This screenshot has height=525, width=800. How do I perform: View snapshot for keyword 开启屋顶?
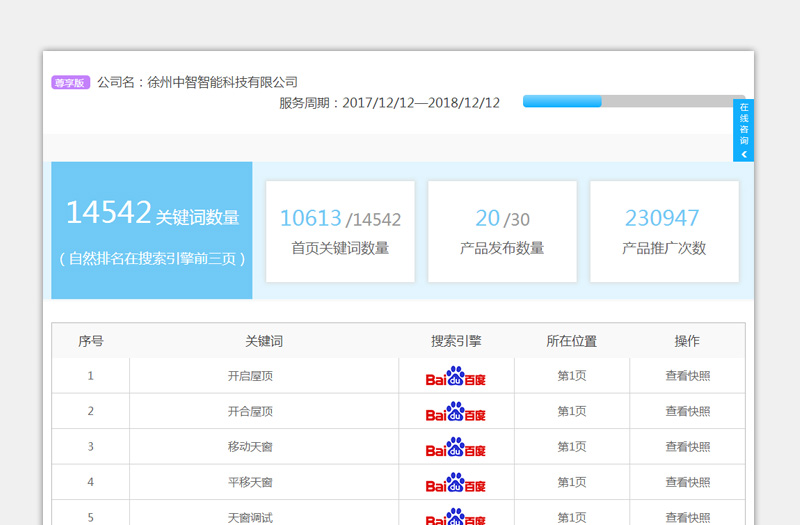687,376
